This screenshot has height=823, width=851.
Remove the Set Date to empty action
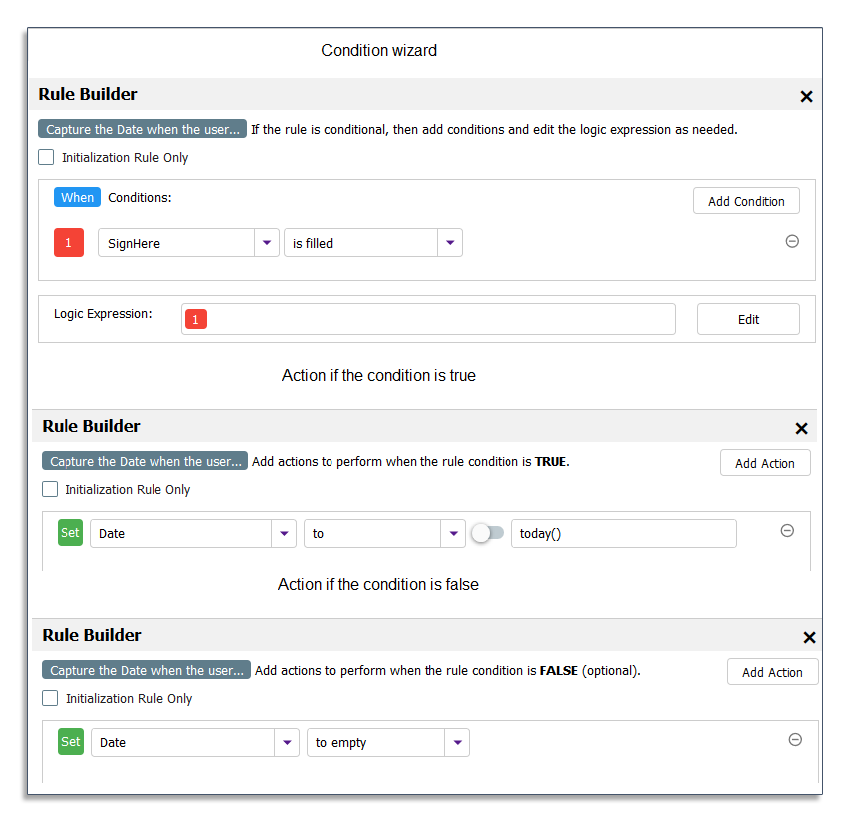pyautogui.click(x=795, y=739)
